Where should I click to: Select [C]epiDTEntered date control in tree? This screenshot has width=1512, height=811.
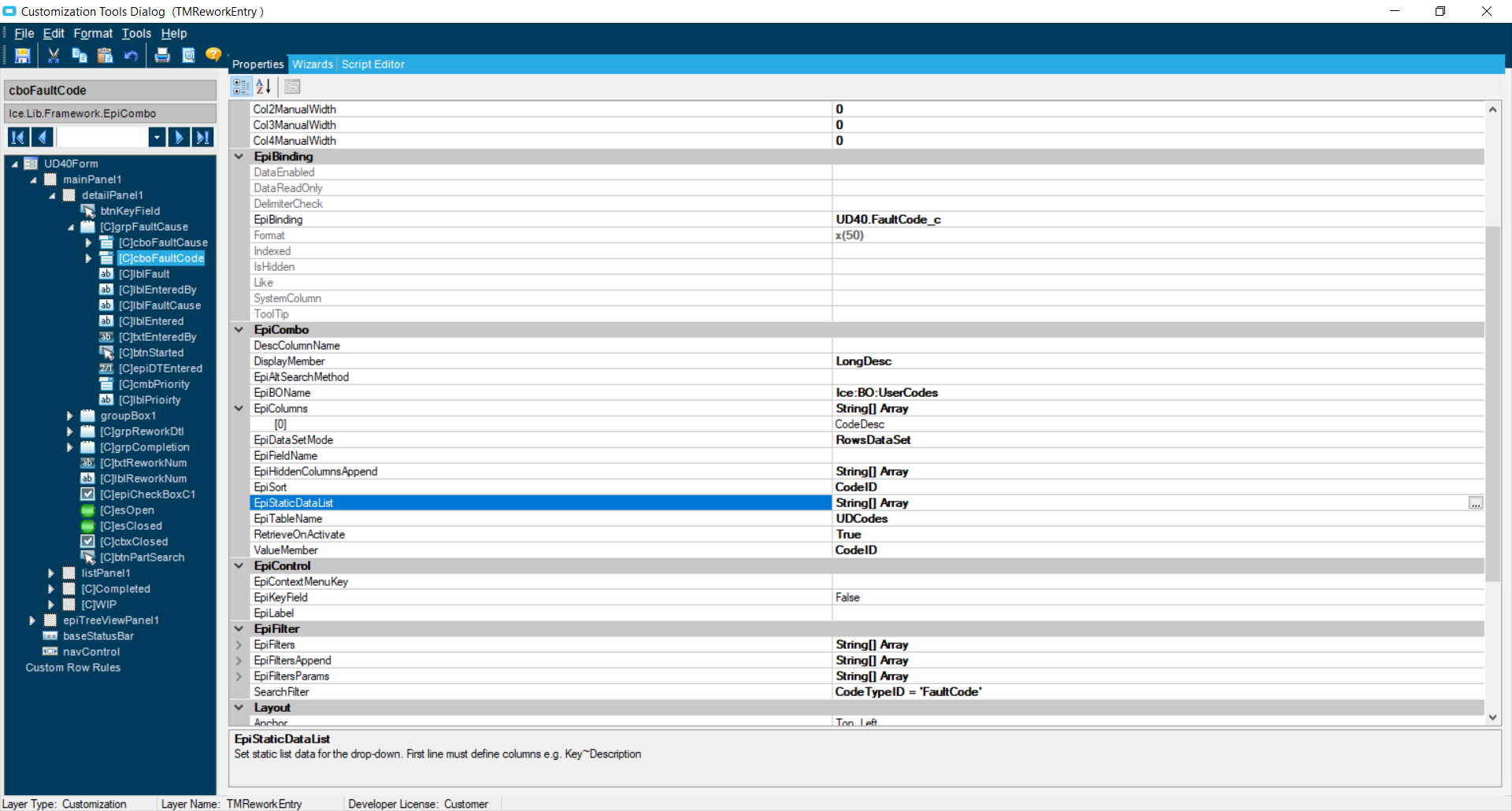[x=161, y=368]
